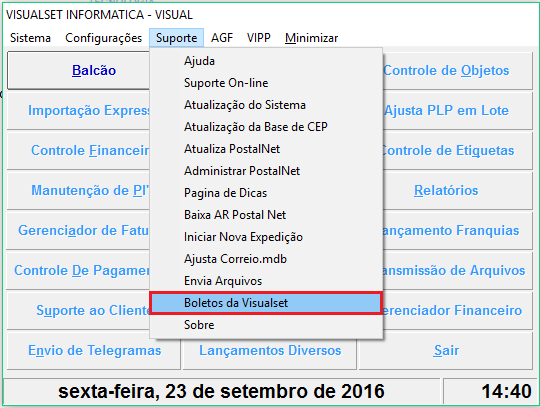The image size is (540, 408).
Task: Open Envio de Telegramas
Action: coord(94,351)
